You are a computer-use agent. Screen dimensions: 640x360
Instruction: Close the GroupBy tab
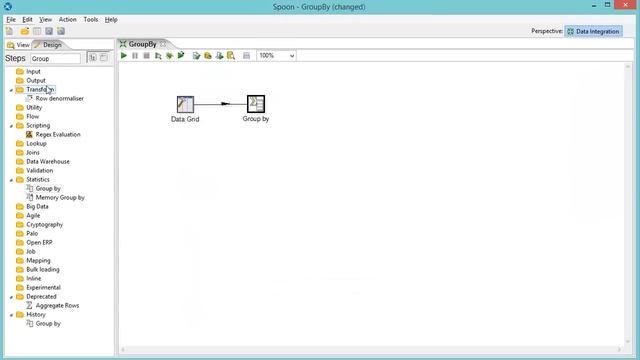163,44
